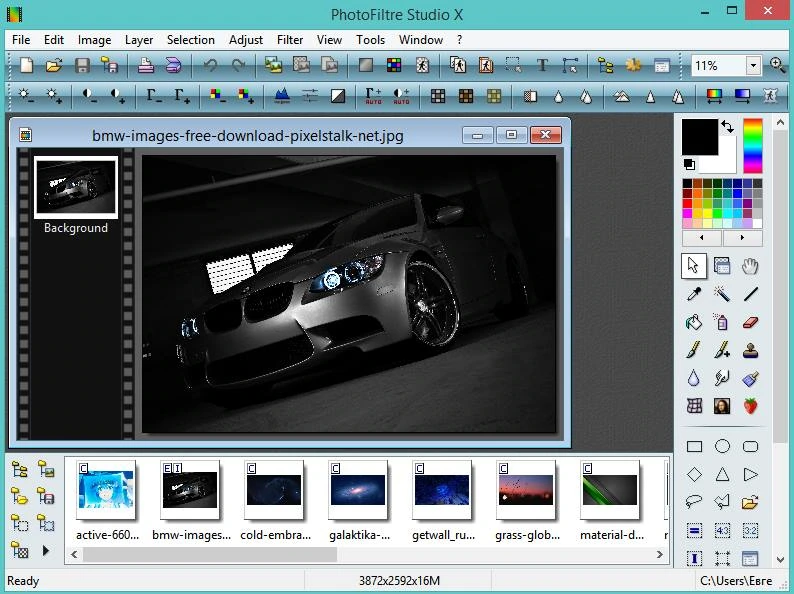Increase brightness with sun plus icon
Image resolution: width=794 pixels, height=594 pixels.
pos(54,95)
